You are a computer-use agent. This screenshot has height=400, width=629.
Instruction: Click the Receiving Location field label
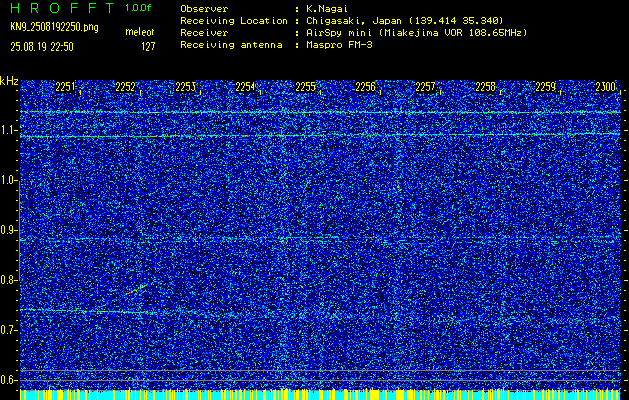234,20
